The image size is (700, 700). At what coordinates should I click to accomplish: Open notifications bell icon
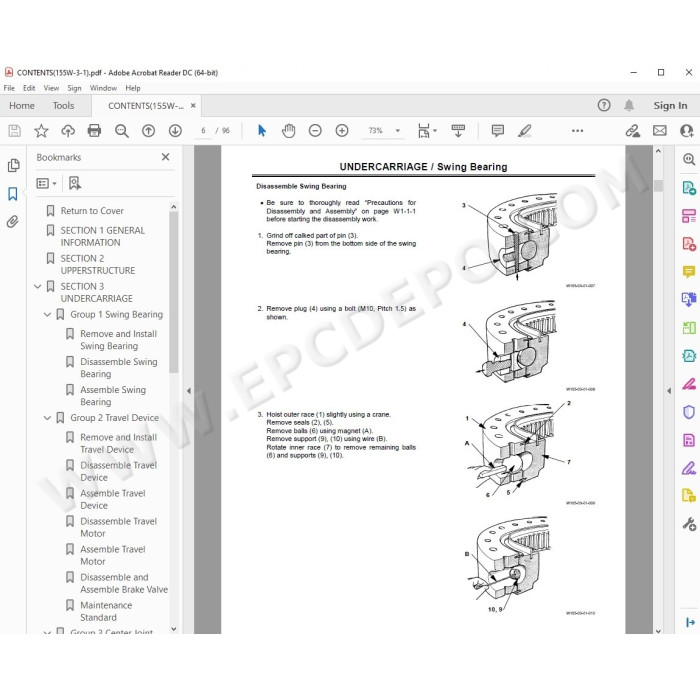tap(629, 105)
